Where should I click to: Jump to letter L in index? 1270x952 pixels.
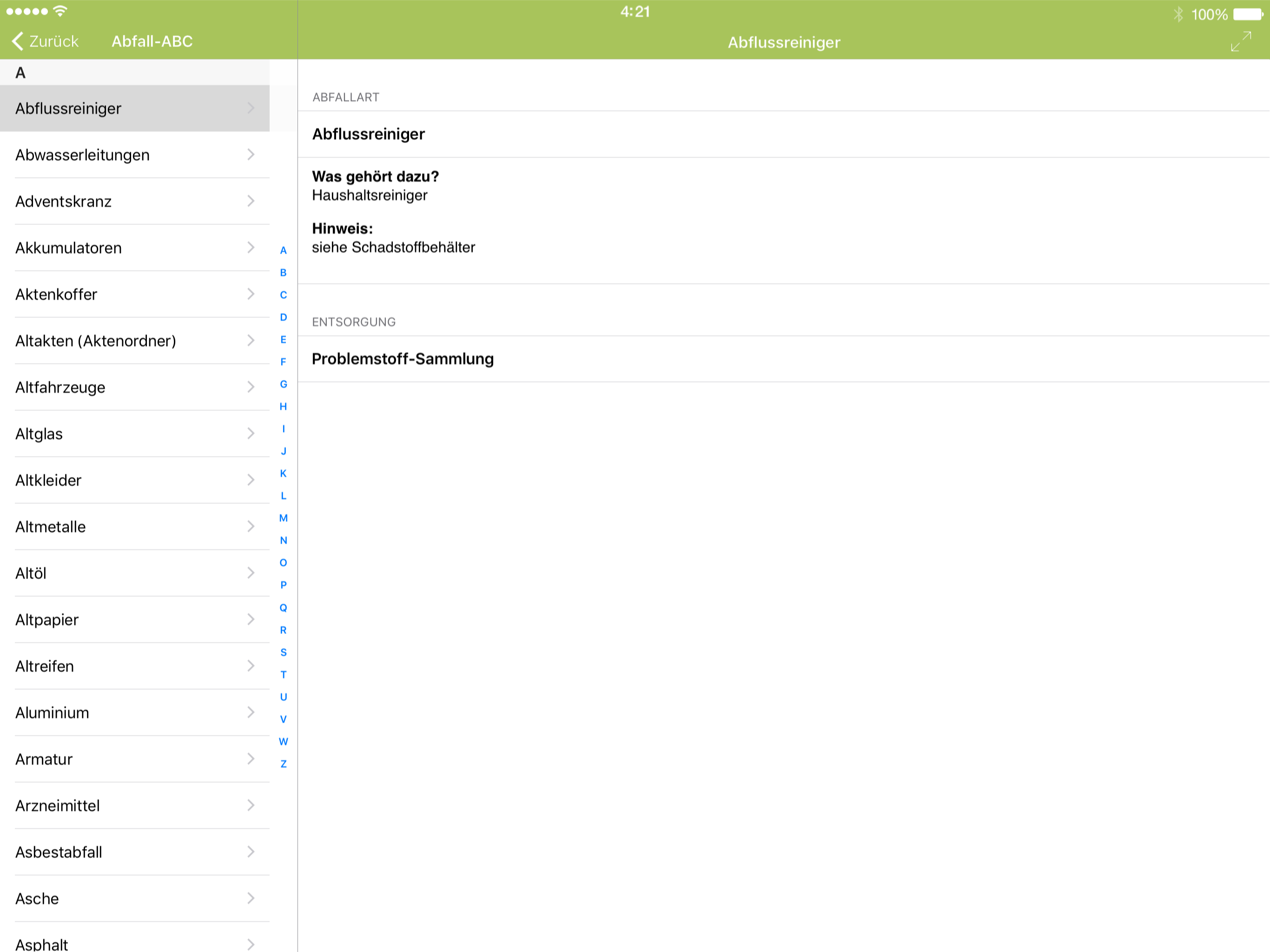284,496
